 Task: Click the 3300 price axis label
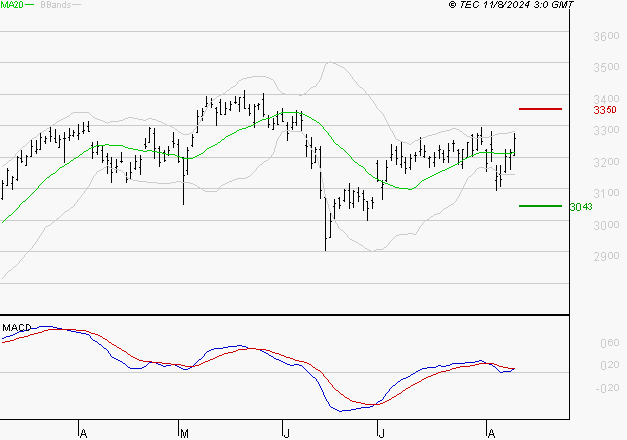606,130
